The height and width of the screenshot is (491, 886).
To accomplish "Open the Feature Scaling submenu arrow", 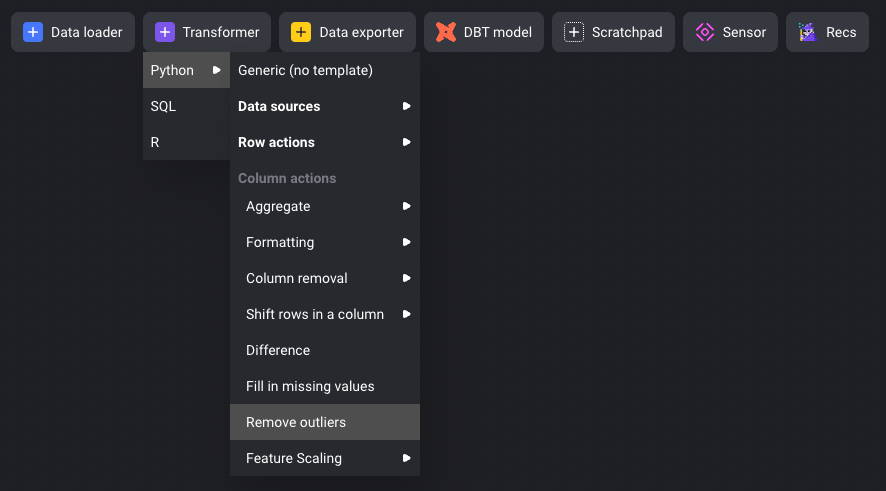I will coord(406,458).
